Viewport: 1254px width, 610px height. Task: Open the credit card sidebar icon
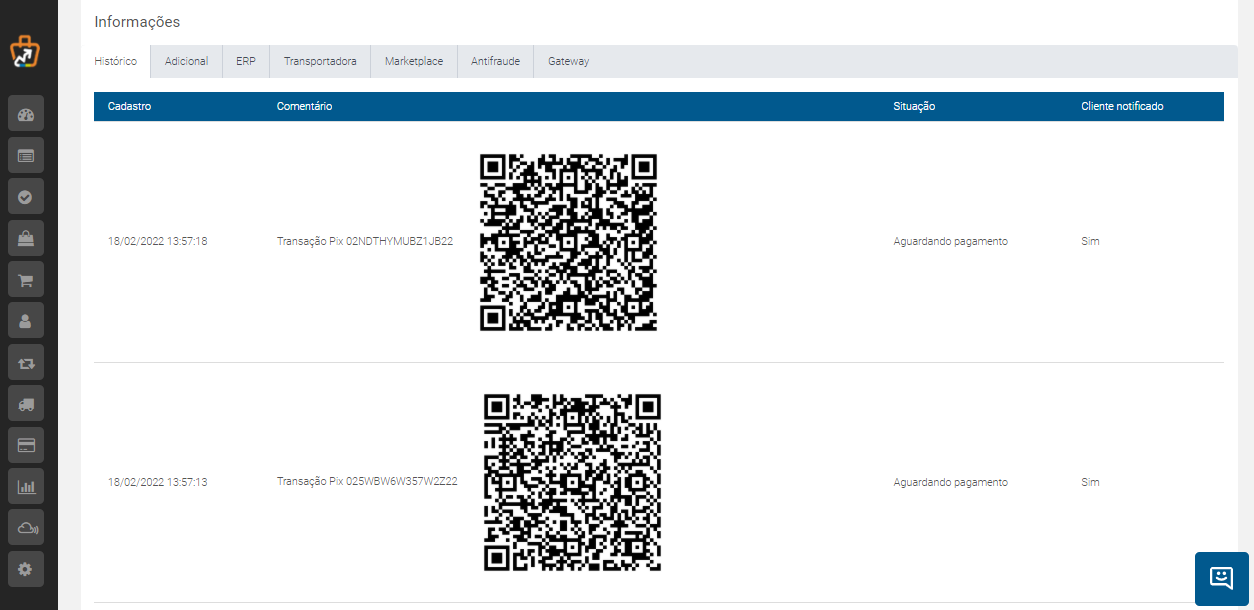[x=26, y=444]
